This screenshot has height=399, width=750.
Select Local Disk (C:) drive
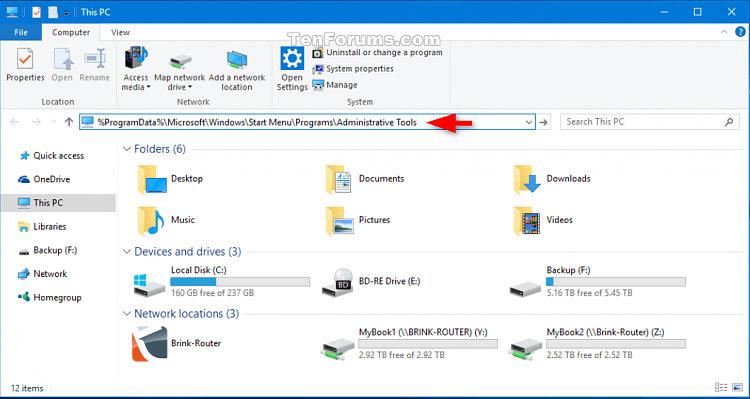(x=221, y=282)
